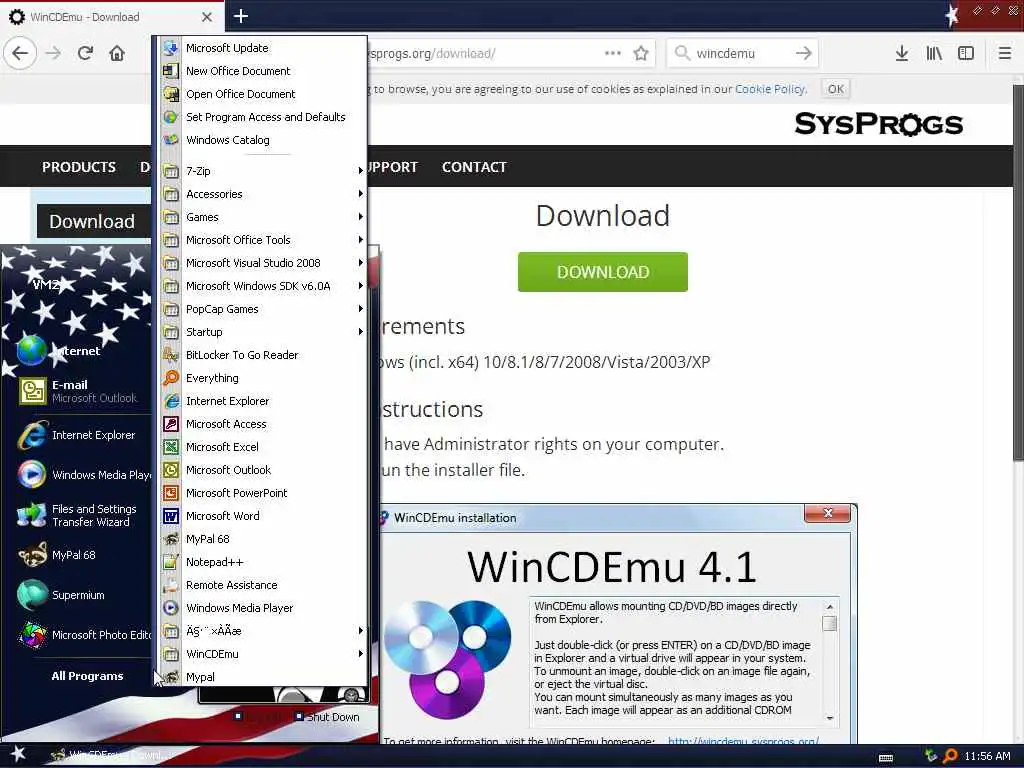Expand the Accessories submenu
The width and height of the screenshot is (1024, 768).
264,194
